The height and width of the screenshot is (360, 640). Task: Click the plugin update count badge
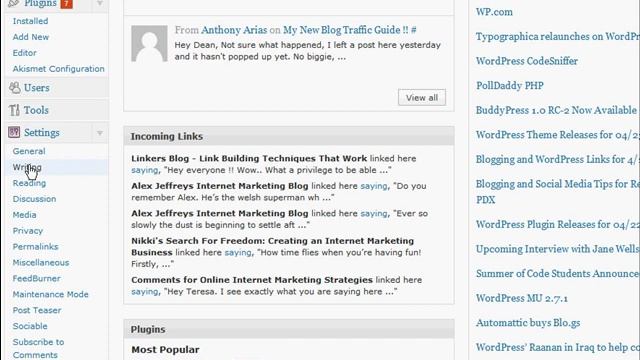tap(67, 4)
